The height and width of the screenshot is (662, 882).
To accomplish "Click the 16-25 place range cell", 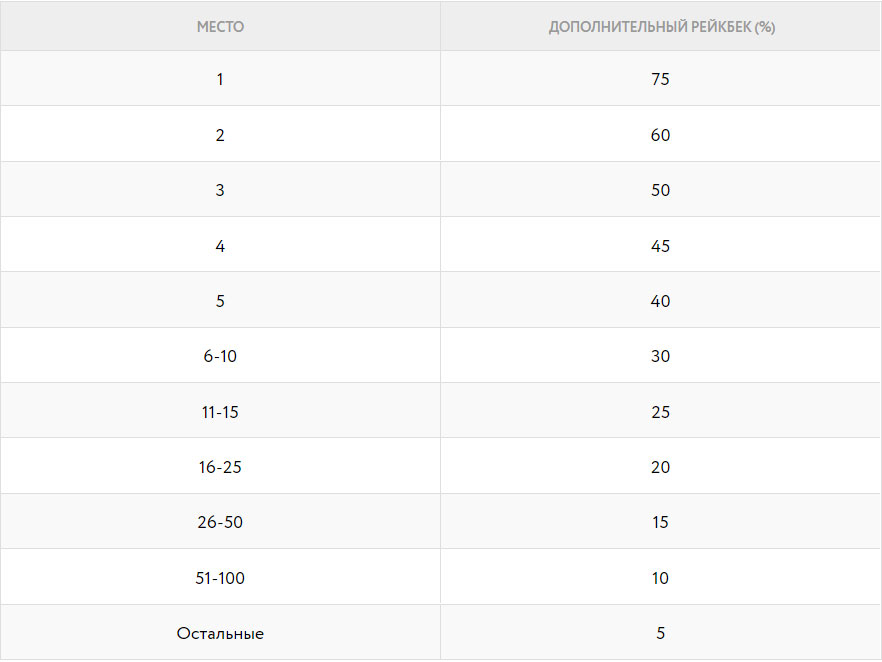I will (220, 467).
